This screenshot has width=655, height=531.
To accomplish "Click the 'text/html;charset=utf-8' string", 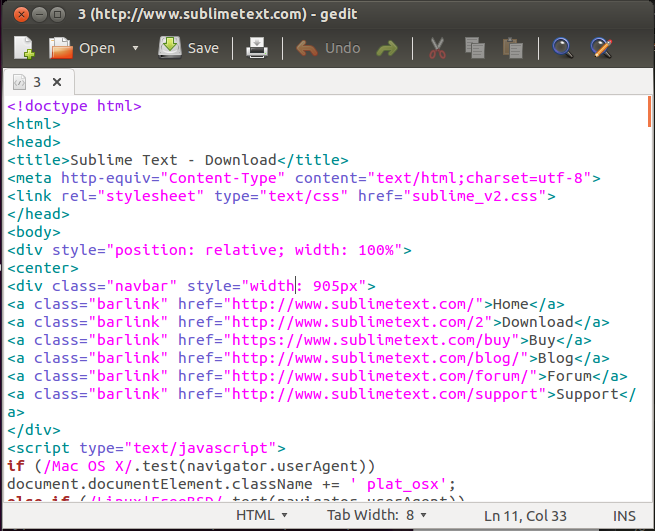I will click(x=479, y=178).
